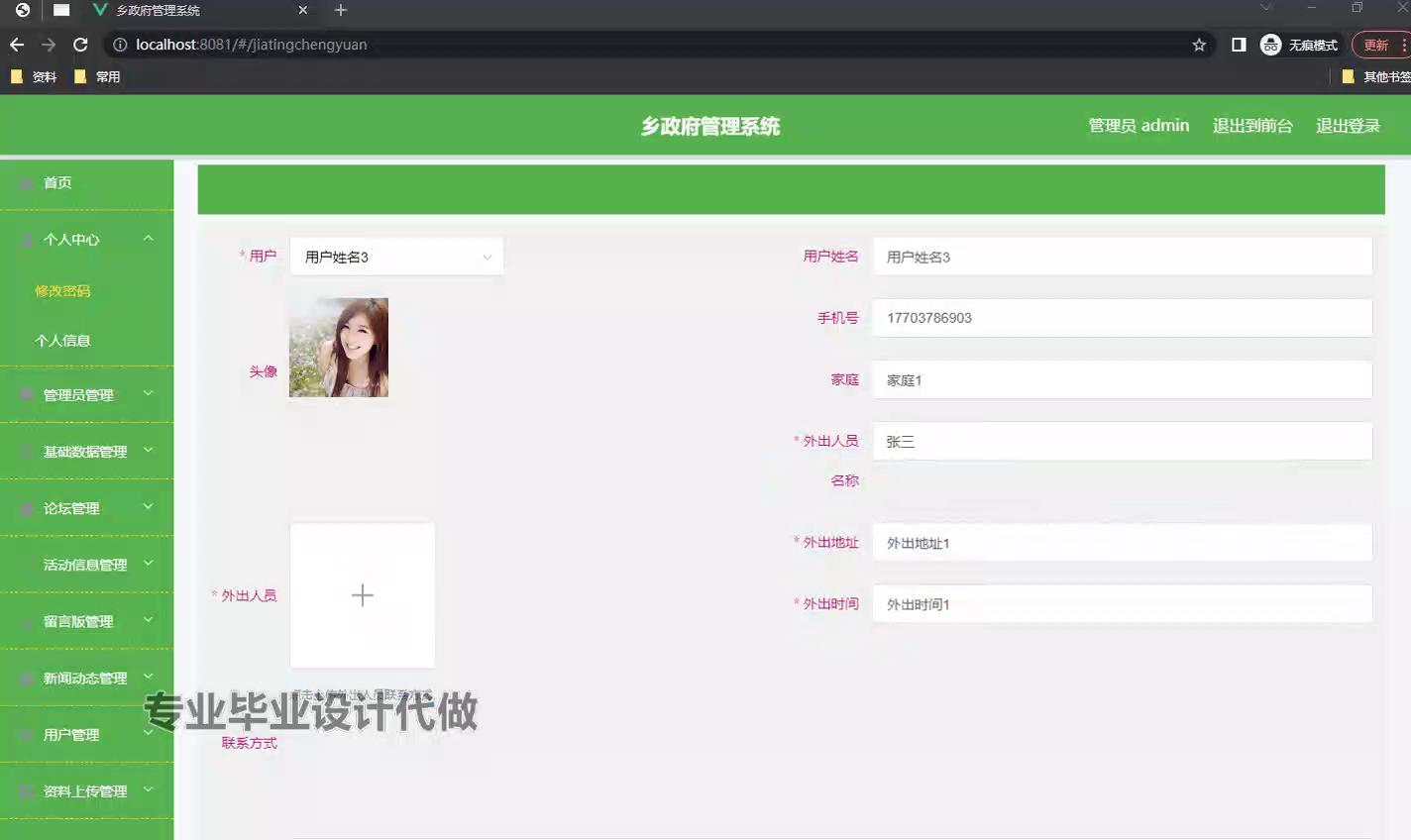This screenshot has width=1411, height=840.
Task: Select 修改密码 in the sidebar
Action: 62,291
